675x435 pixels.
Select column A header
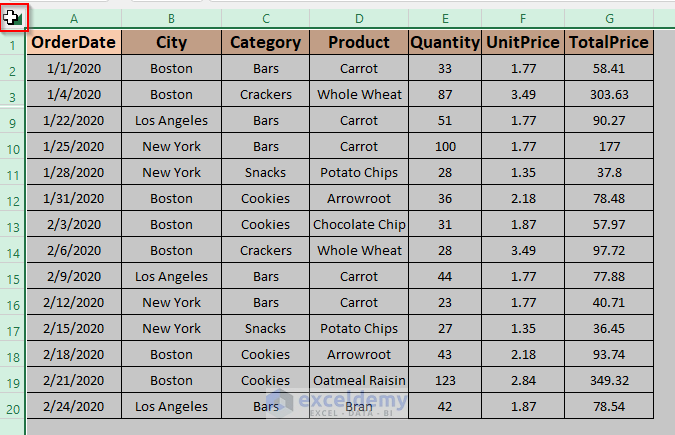[x=74, y=18]
